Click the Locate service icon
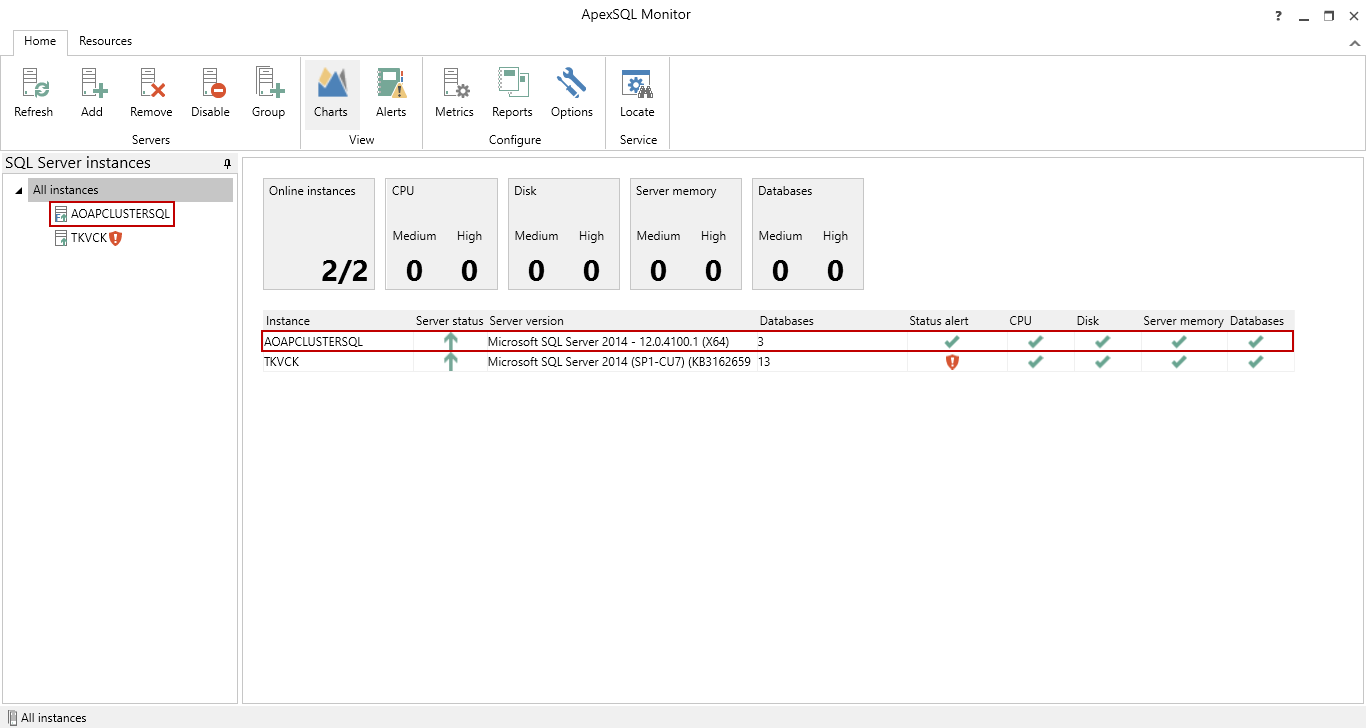 637,92
